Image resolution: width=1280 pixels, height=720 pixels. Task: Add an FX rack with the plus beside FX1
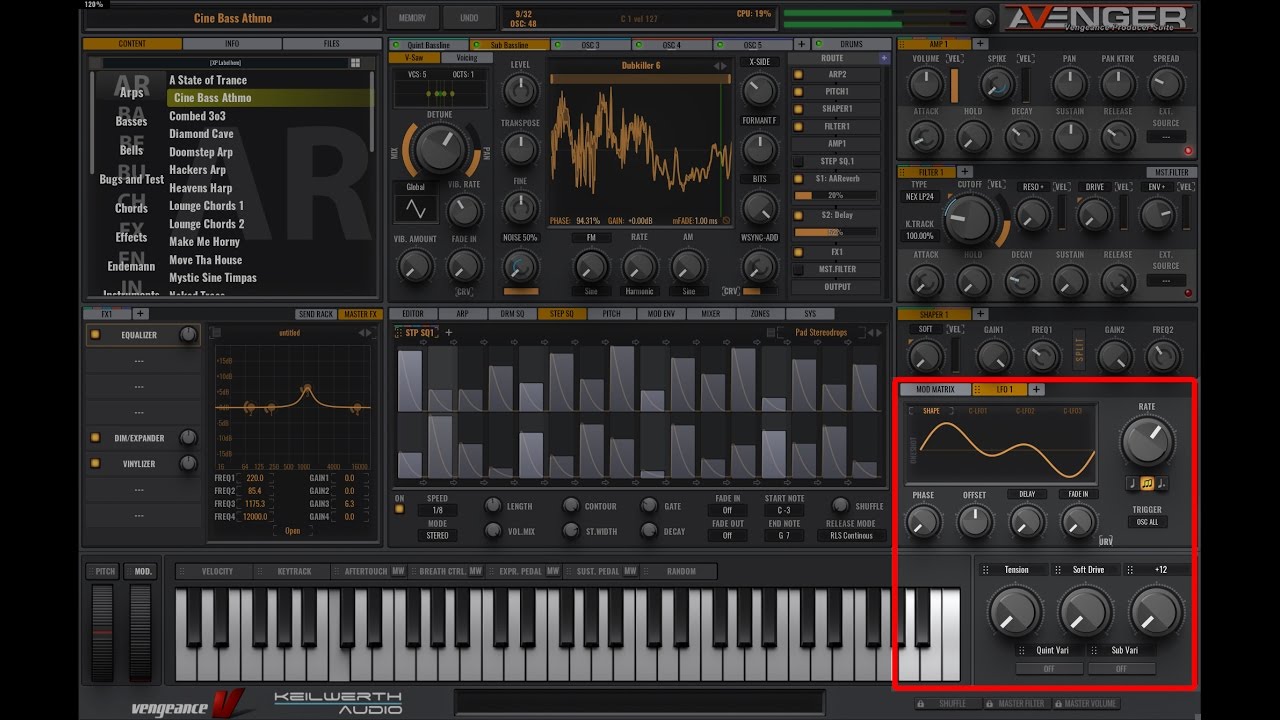coord(140,314)
